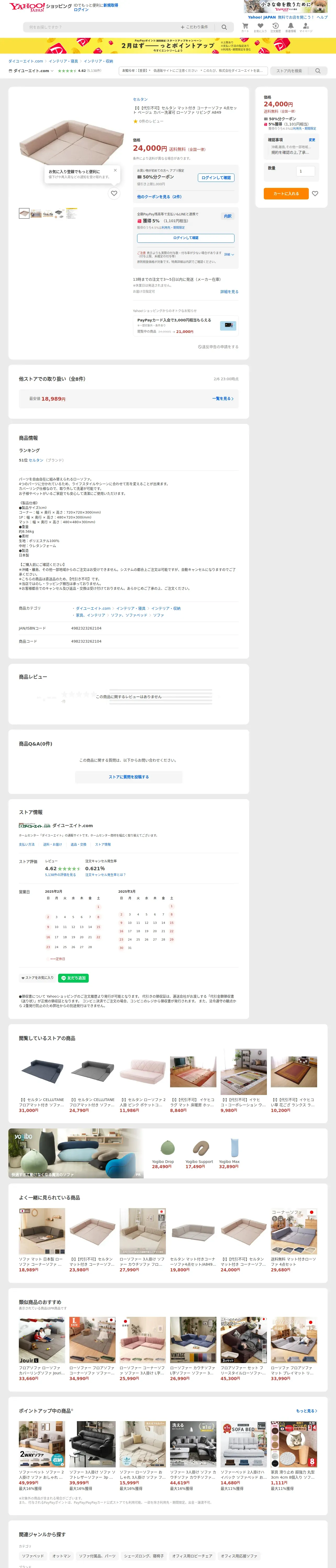Screen dimensions: 336x1568
Task: Click the LINE friend-add button
Action: [74, 978]
